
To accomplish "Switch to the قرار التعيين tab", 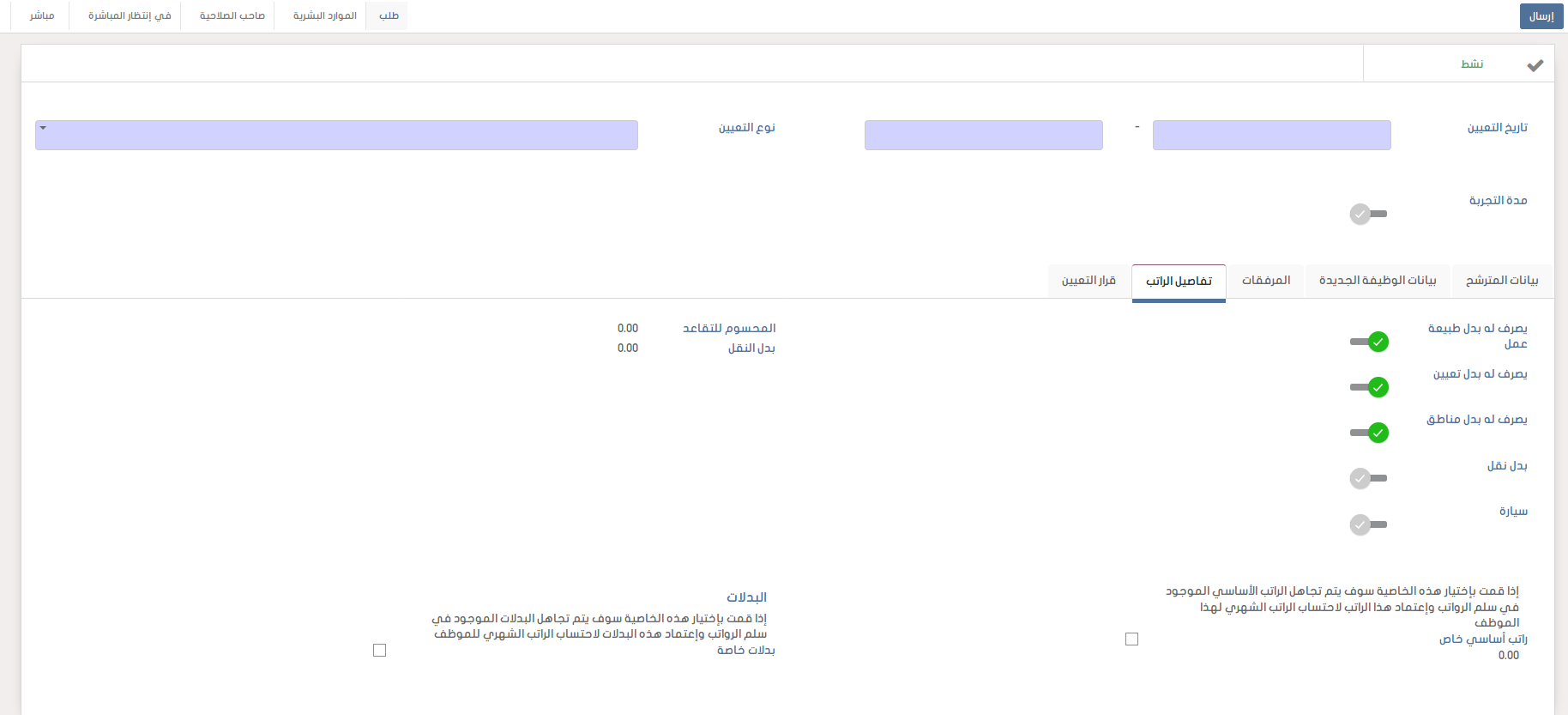I will coord(1089,281).
